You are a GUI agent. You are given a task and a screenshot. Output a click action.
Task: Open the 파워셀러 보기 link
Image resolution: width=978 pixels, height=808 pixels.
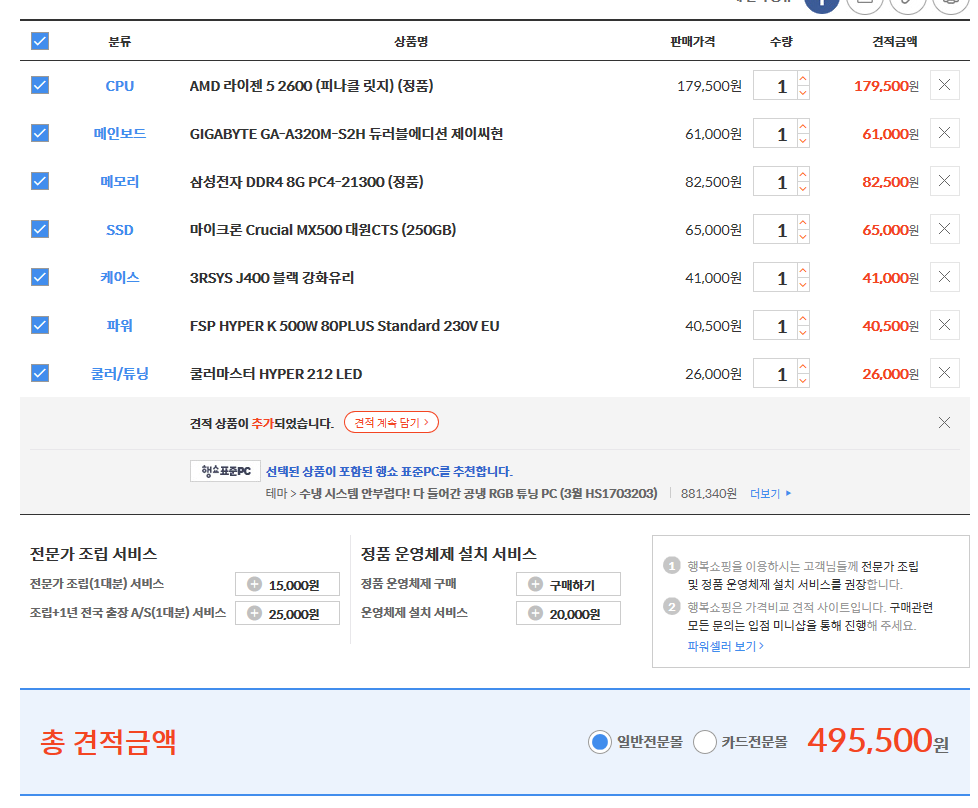point(725,646)
